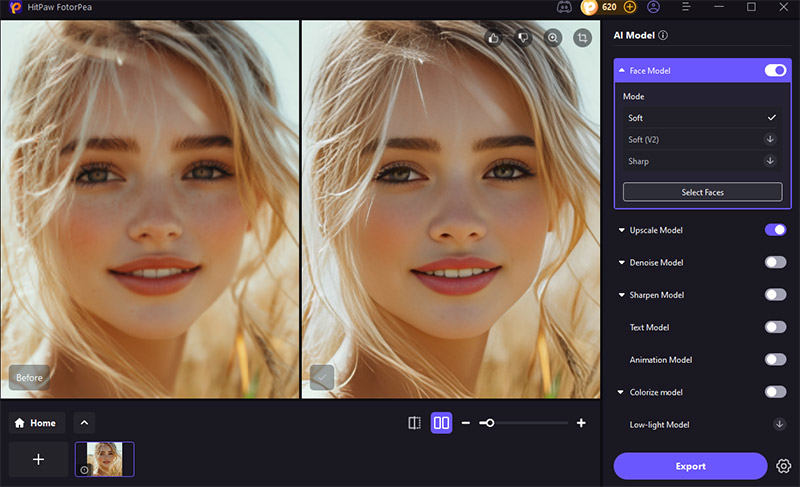Image resolution: width=800 pixels, height=487 pixels.
Task: Go to Home
Action: click(36, 423)
